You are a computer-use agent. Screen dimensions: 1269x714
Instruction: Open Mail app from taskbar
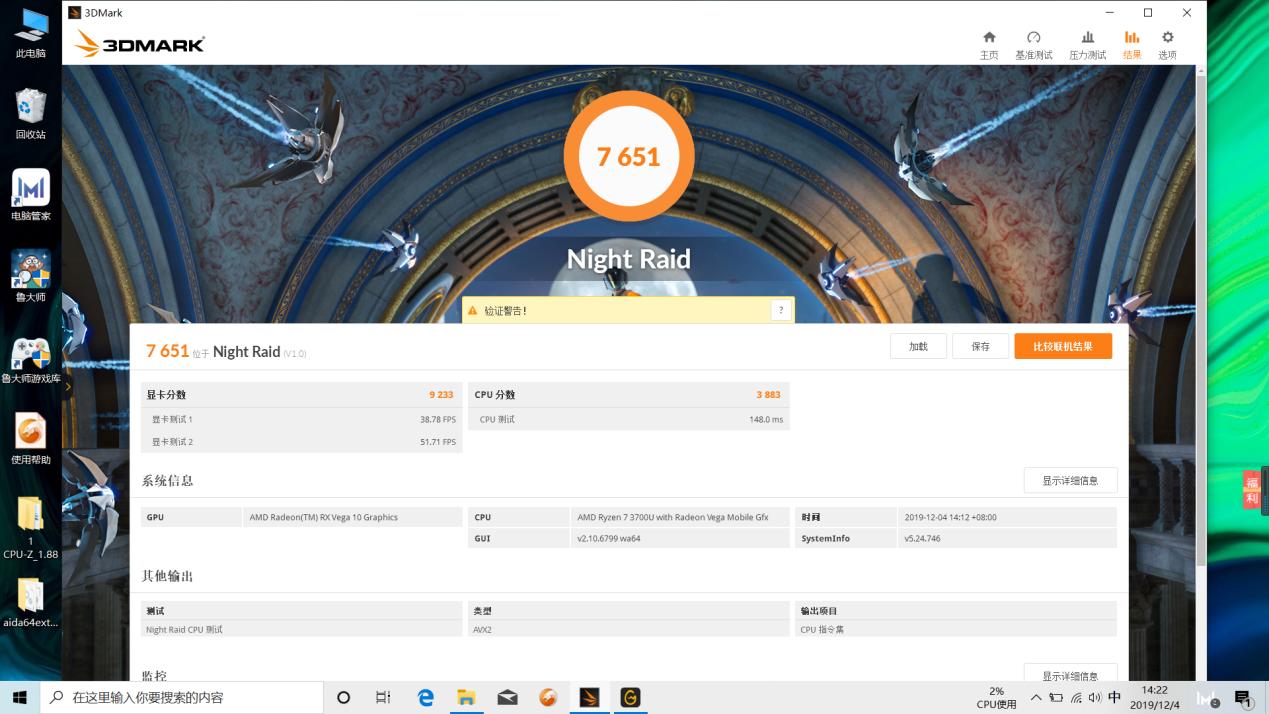click(x=507, y=698)
